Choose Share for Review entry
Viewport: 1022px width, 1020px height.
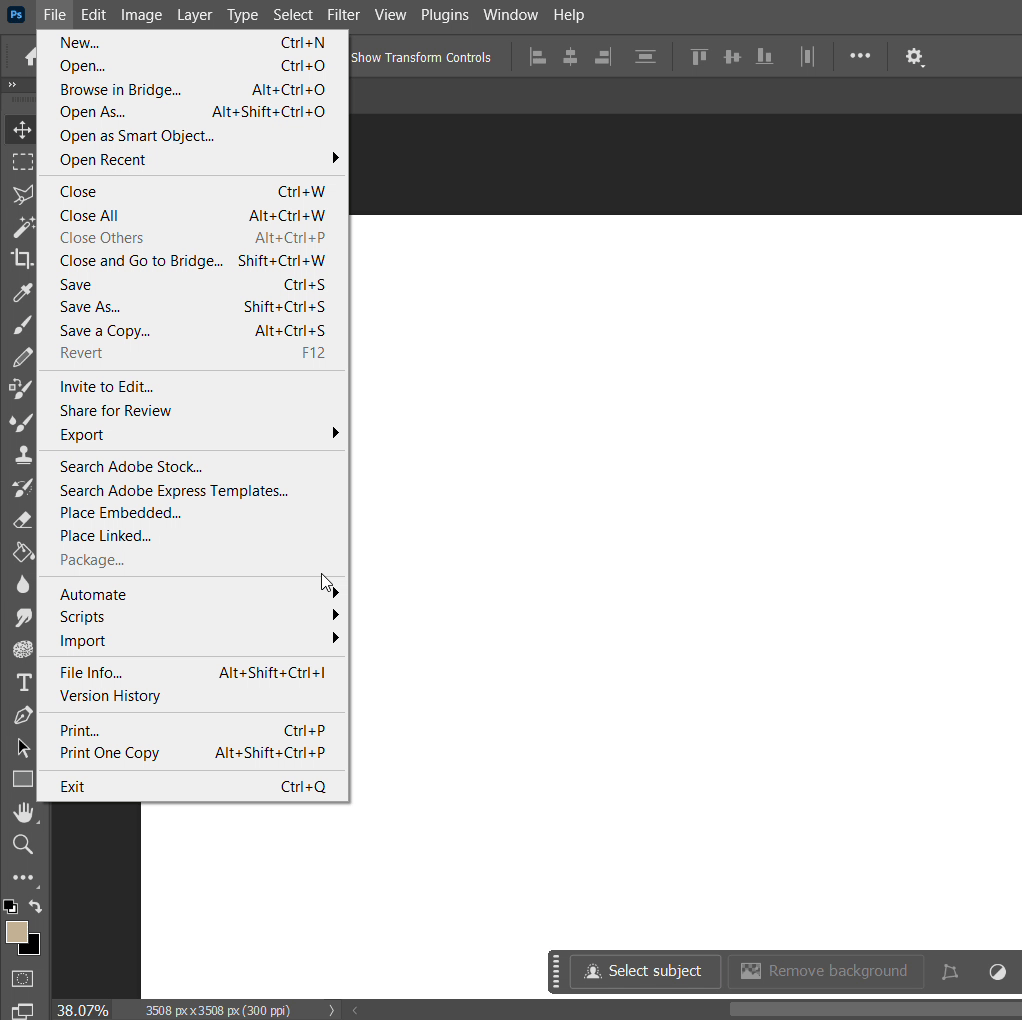(192, 411)
